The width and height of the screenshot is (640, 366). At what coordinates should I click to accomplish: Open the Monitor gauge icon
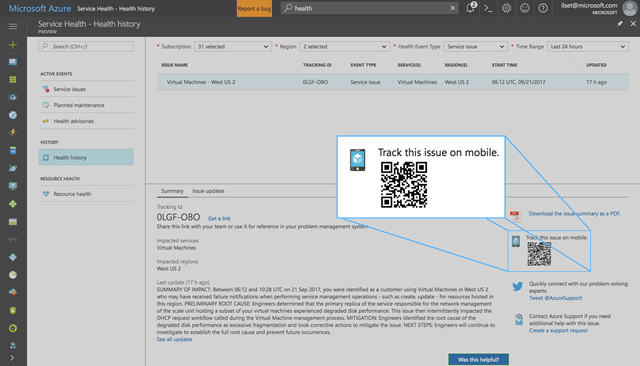pos(13,275)
